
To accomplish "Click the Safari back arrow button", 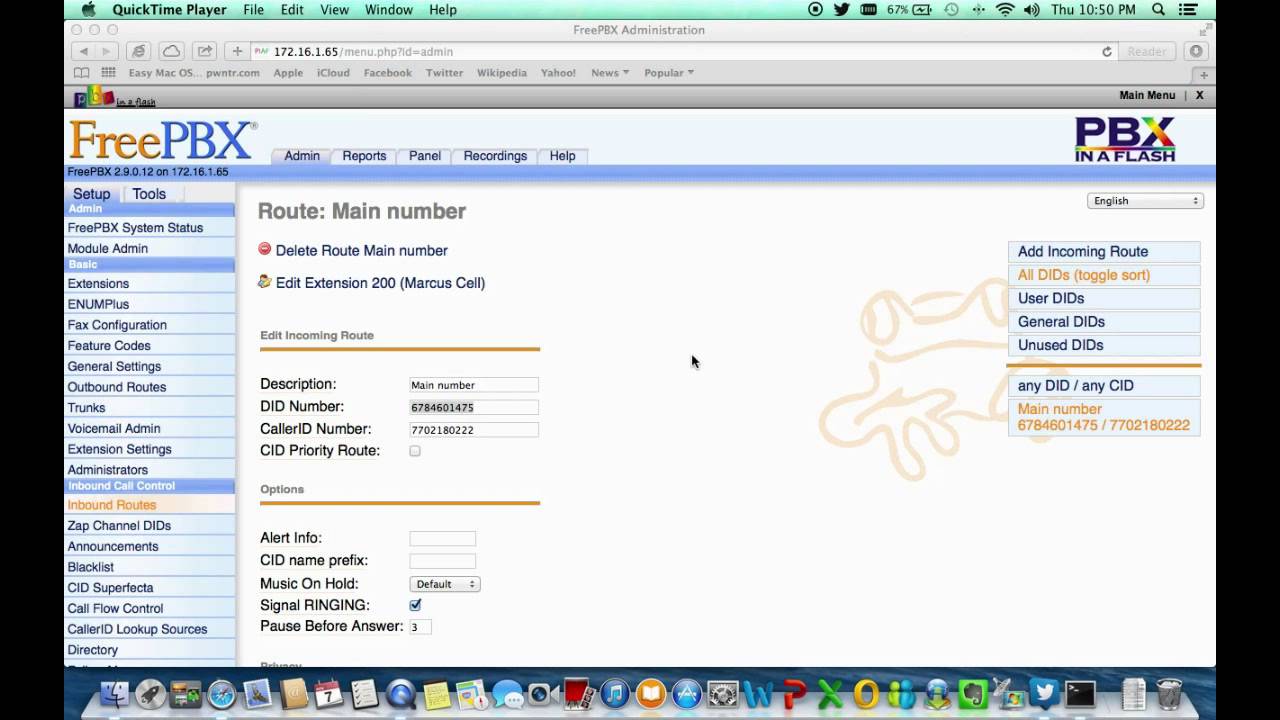I will point(85,51).
